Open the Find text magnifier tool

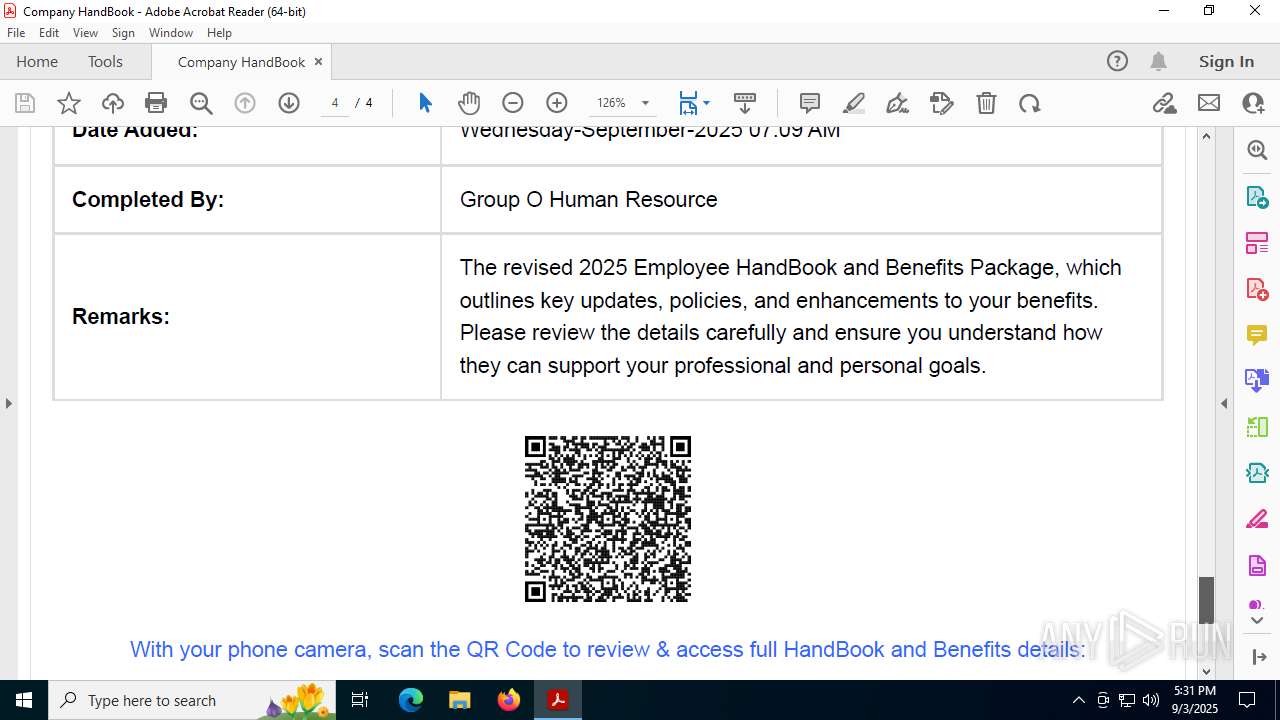point(201,103)
